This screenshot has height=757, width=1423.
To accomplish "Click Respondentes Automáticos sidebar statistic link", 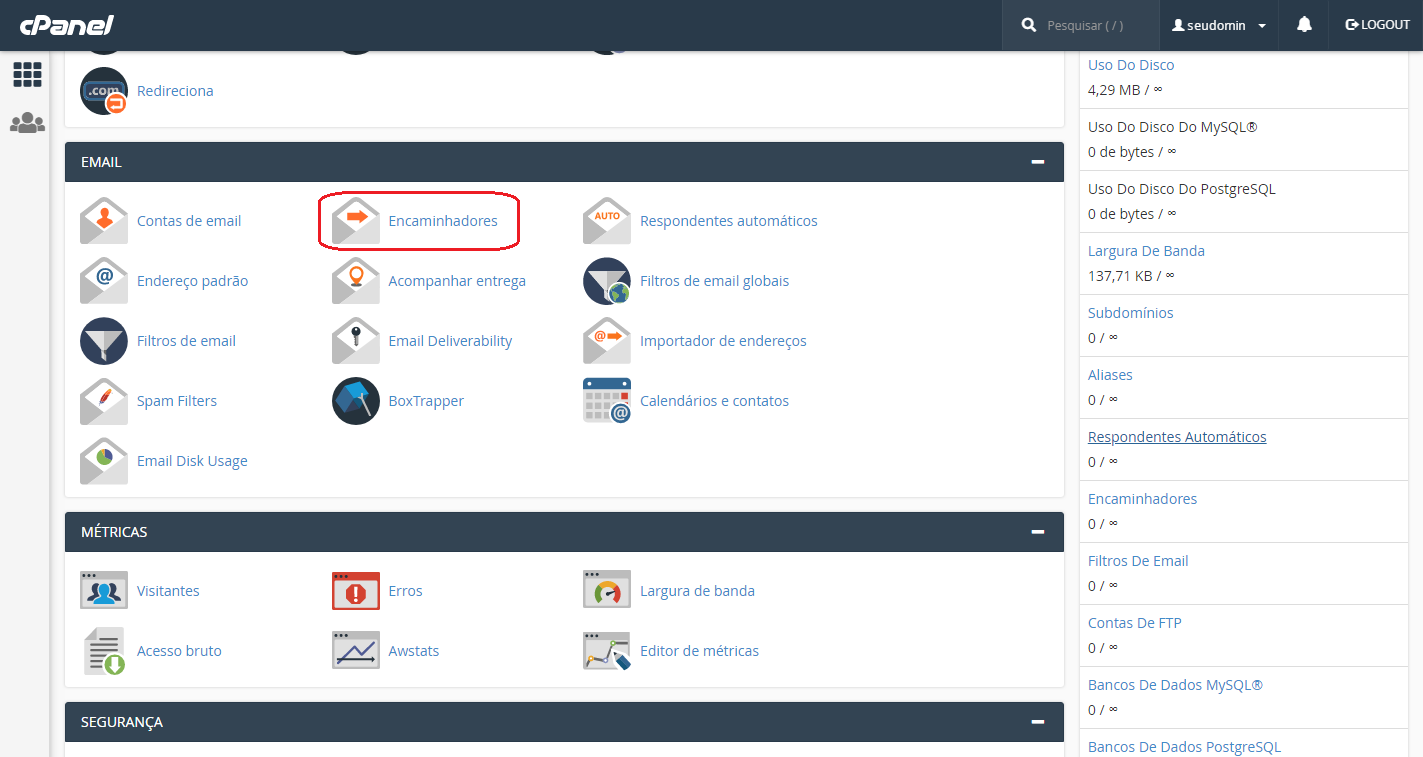I will [x=1177, y=437].
